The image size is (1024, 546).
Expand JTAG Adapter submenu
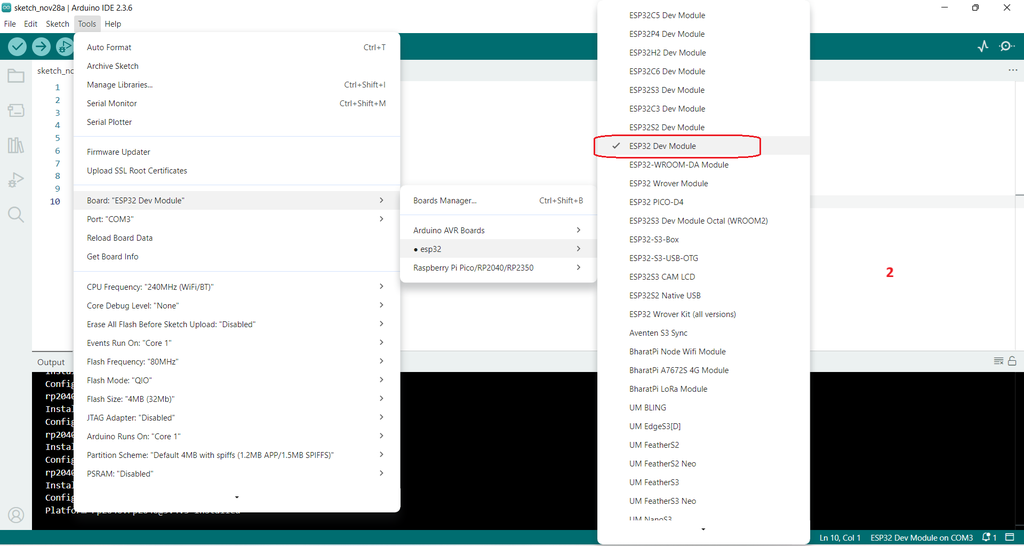coord(236,417)
